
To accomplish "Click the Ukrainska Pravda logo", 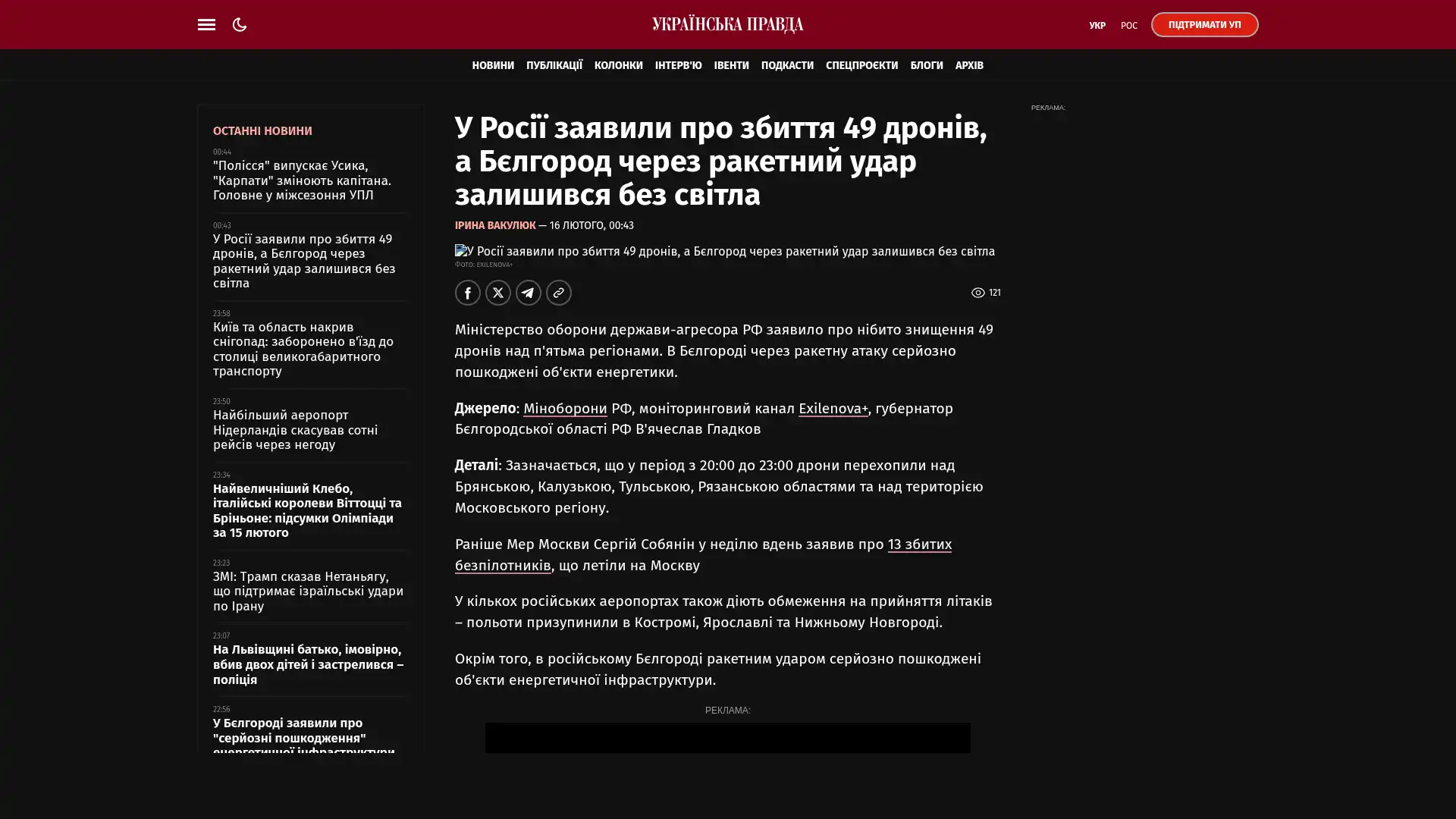I will point(728,25).
